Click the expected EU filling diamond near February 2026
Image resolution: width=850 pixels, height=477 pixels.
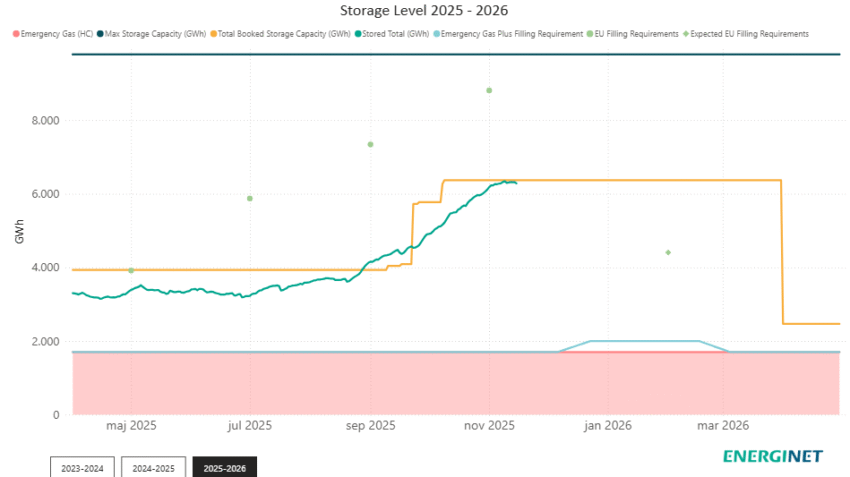(x=668, y=252)
